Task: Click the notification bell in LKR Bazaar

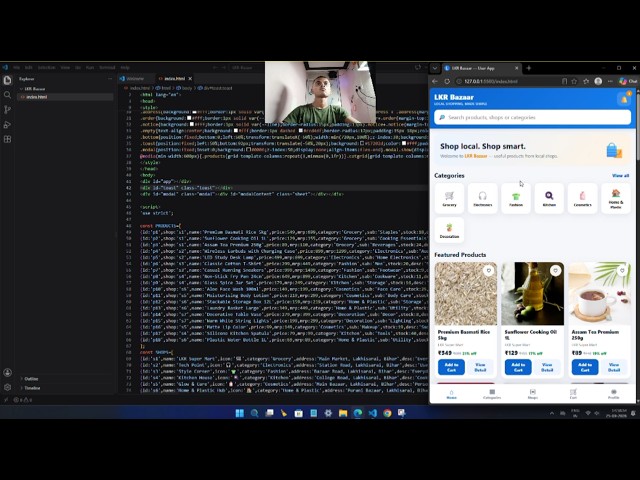Action: pos(624,99)
